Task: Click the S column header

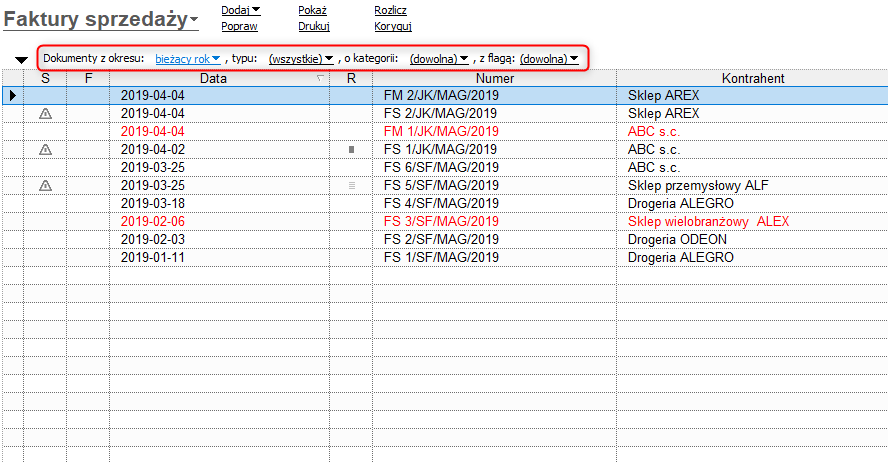Action: (45, 78)
